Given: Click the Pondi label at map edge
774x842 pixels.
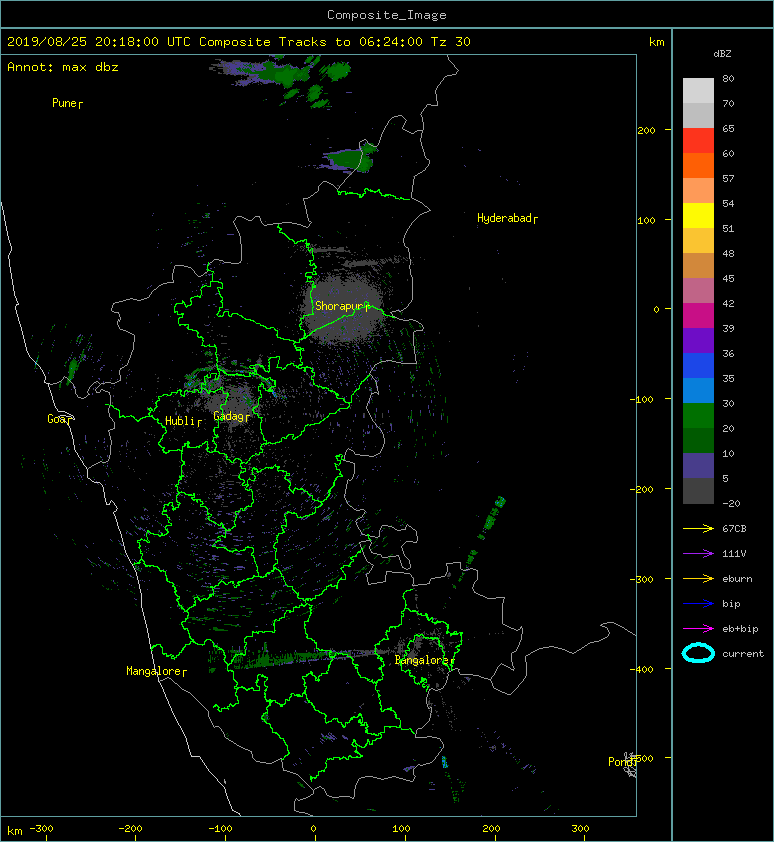Looking at the screenshot, I should [621, 762].
